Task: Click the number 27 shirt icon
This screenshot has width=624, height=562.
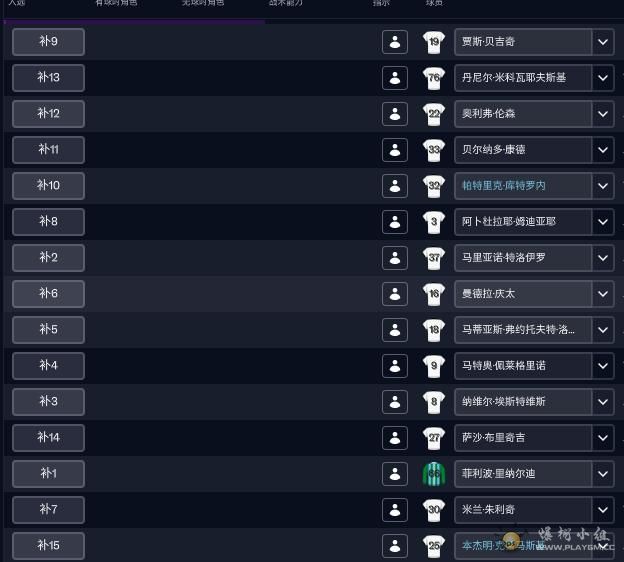Action: click(434, 438)
